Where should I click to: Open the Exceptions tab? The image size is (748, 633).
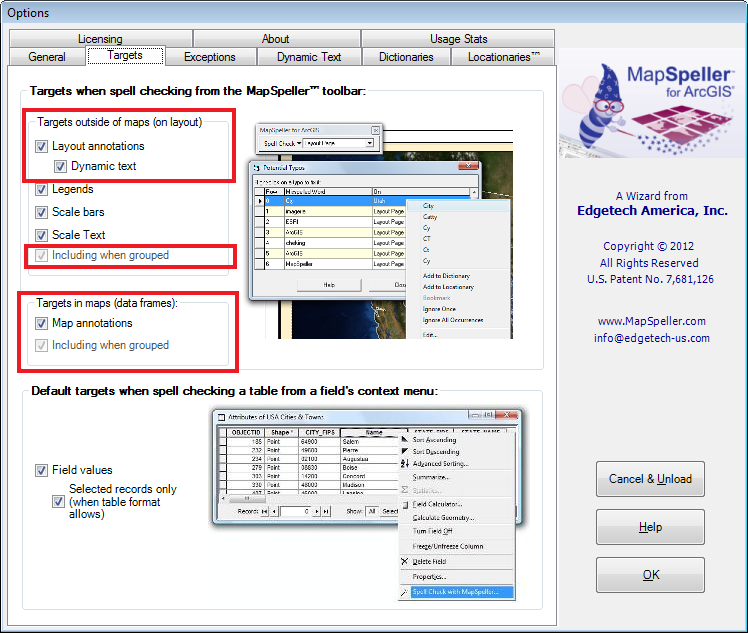[x=210, y=57]
